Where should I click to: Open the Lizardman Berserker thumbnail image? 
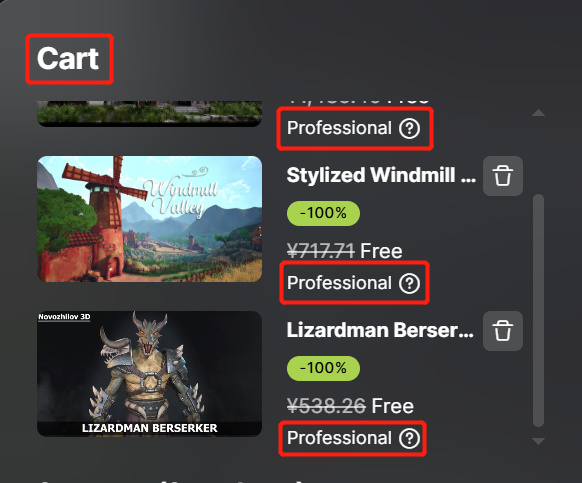click(x=150, y=373)
